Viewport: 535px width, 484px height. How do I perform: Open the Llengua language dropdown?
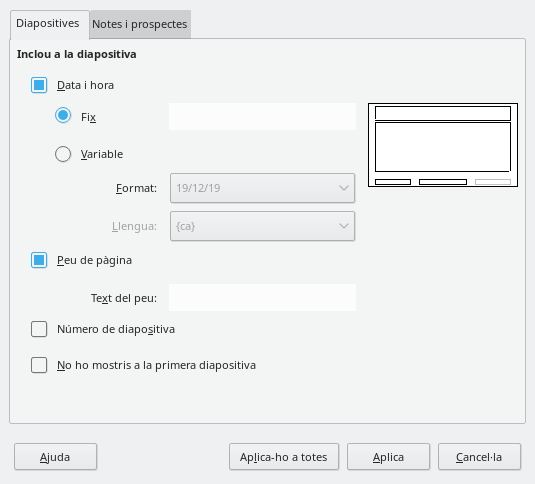(262, 226)
